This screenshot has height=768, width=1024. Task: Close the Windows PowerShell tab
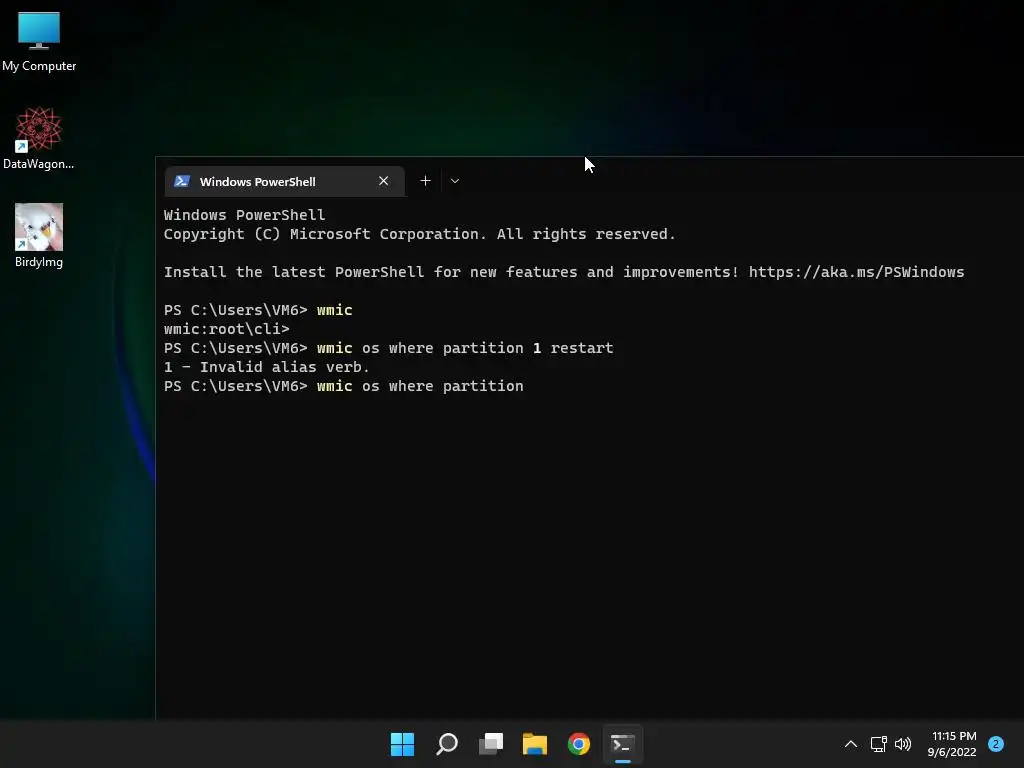(x=383, y=181)
